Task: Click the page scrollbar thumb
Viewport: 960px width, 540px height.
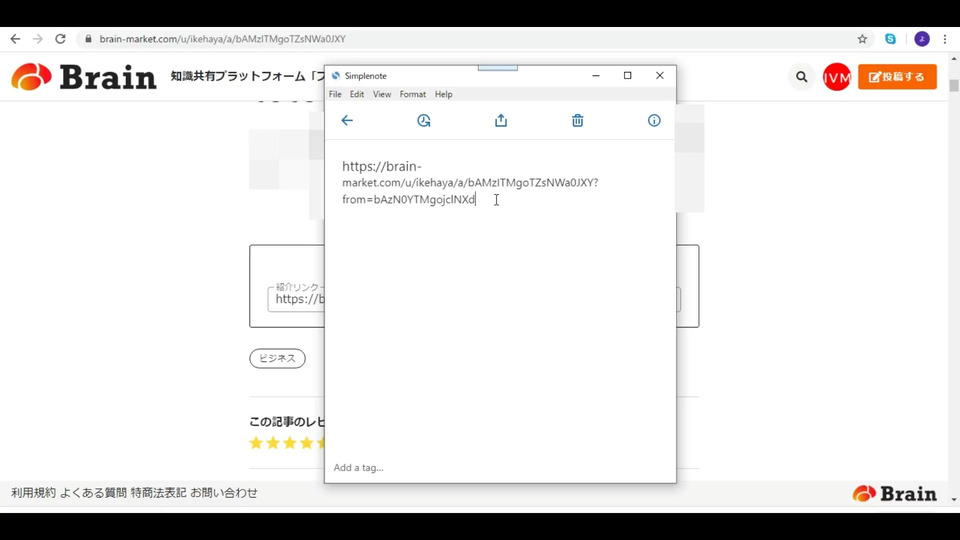Action: coord(954,85)
